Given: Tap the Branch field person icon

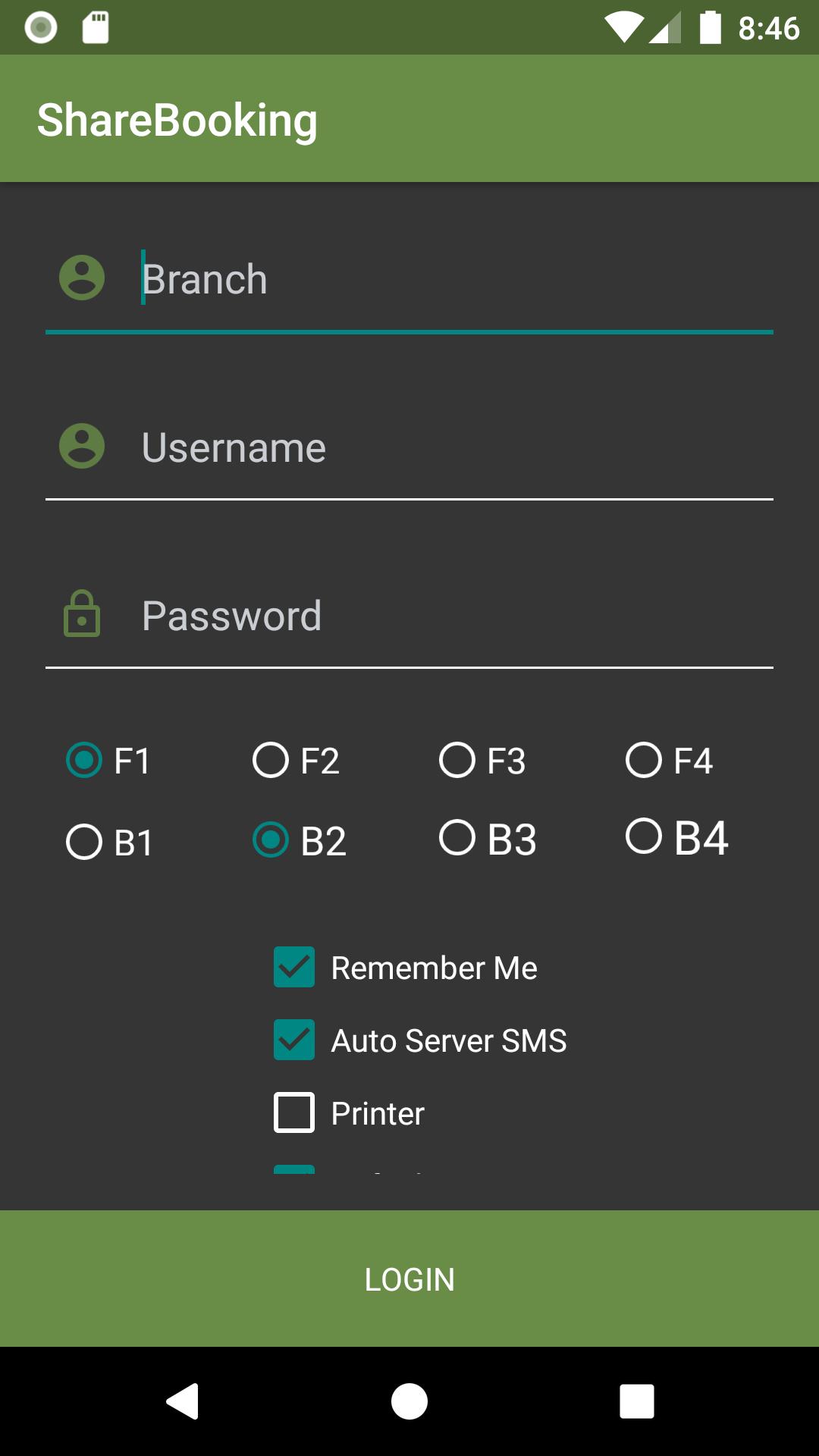Looking at the screenshot, I should pyautogui.click(x=82, y=278).
